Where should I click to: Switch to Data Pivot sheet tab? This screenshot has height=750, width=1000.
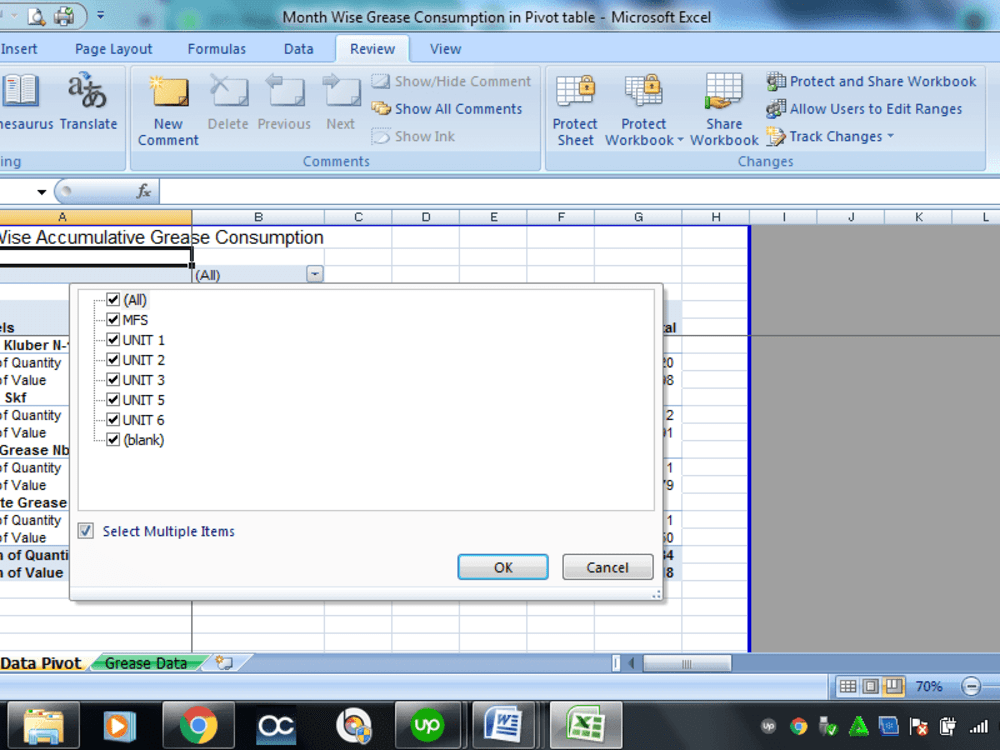(41, 663)
